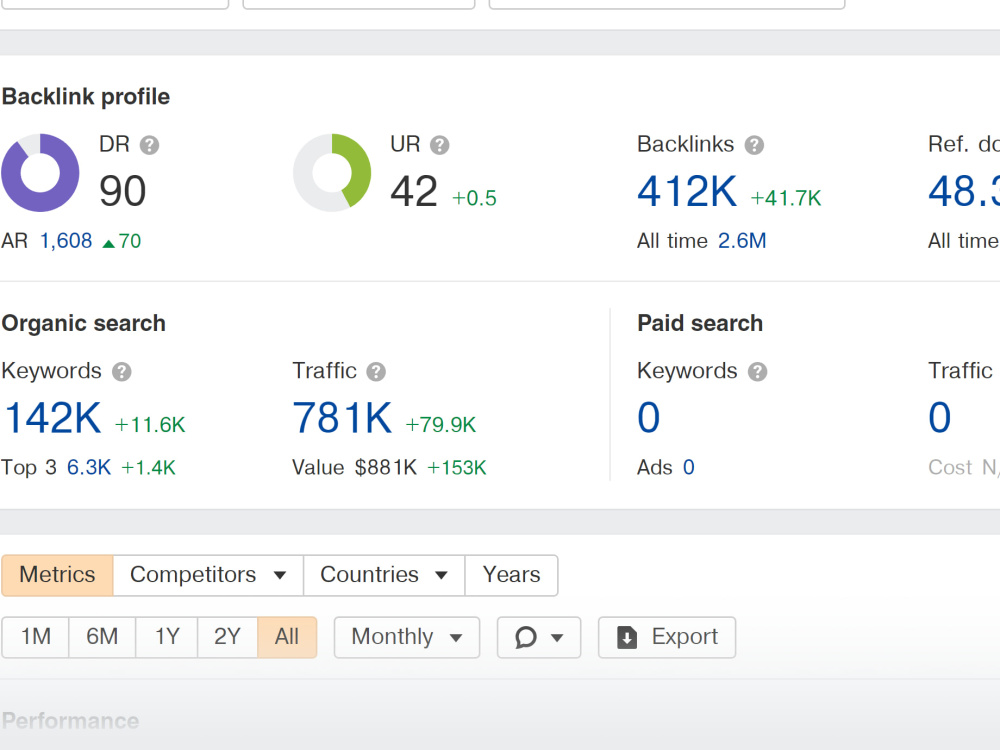Click the Paid search heading
Screen dimensions: 1000x750
pyautogui.click(x=700, y=323)
